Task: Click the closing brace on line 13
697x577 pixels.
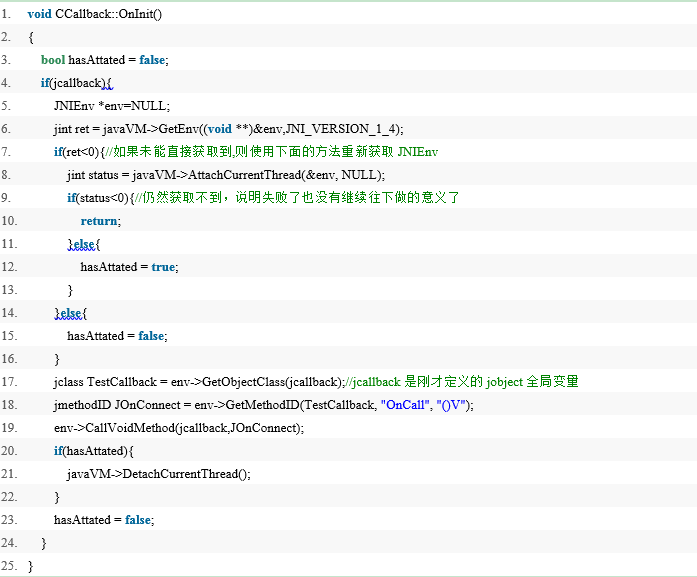Action: click(70, 290)
